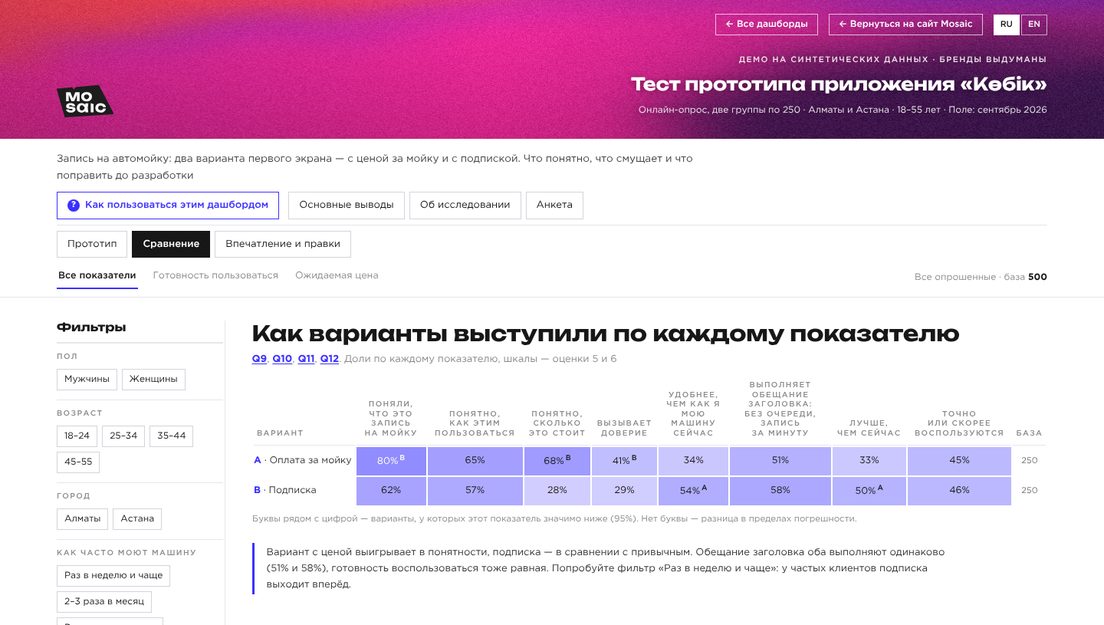Switch to the «Прототип» tab

[92, 244]
